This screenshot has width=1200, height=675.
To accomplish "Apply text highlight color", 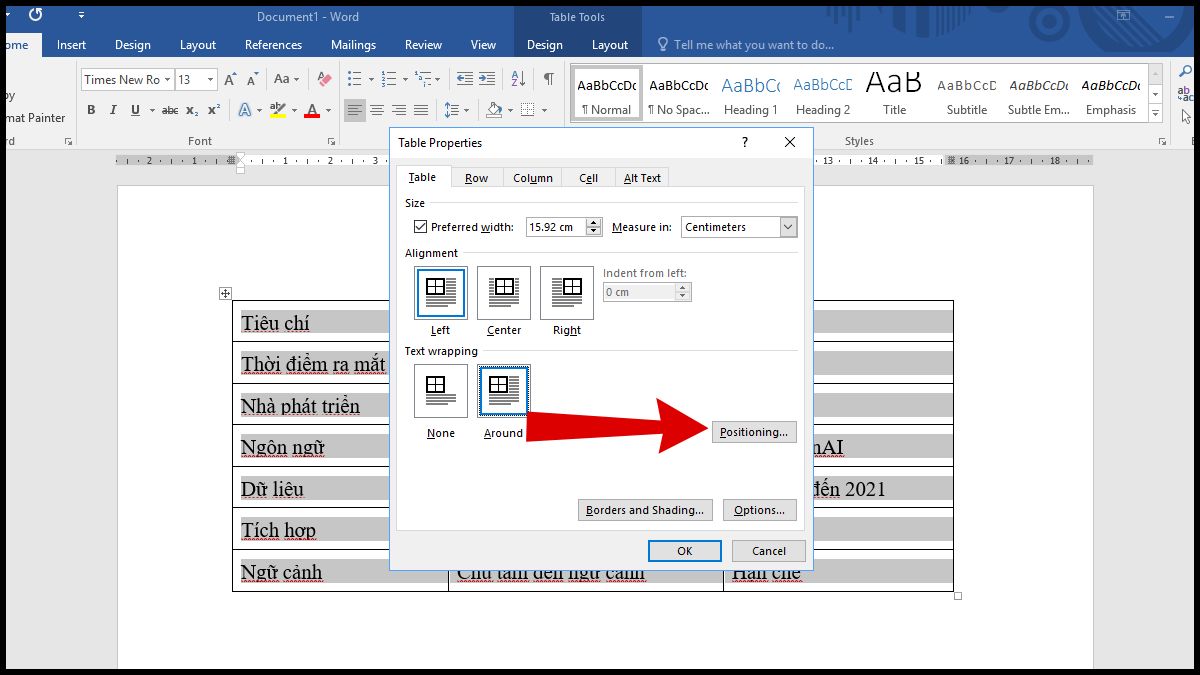I will [277, 110].
